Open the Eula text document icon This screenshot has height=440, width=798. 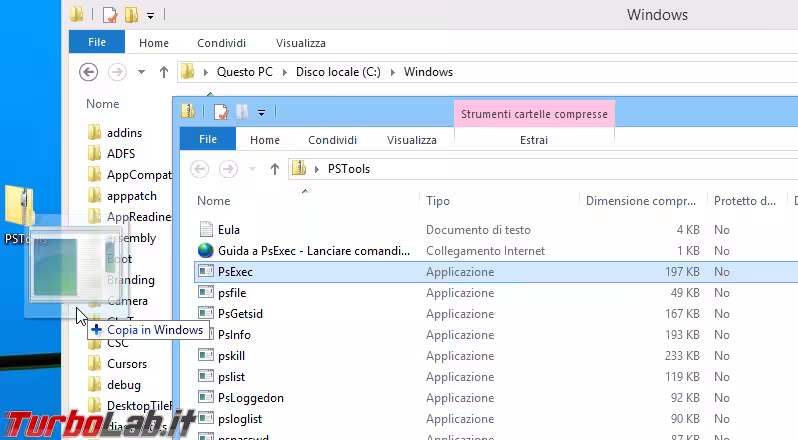[206, 230]
